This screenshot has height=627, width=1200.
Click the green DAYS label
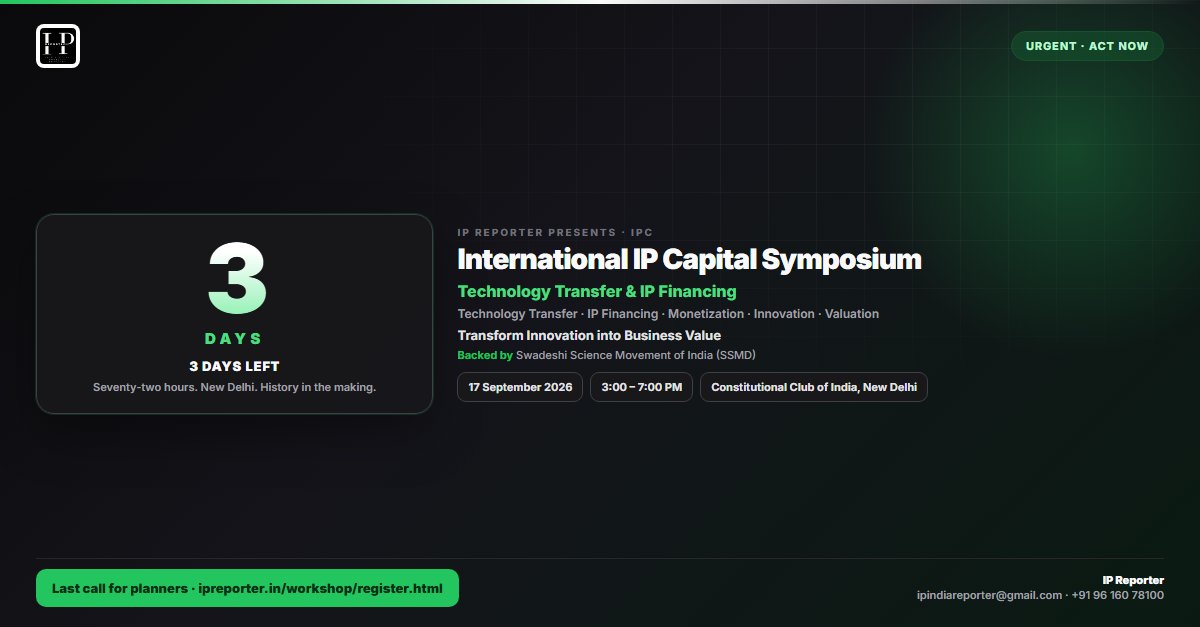(234, 339)
